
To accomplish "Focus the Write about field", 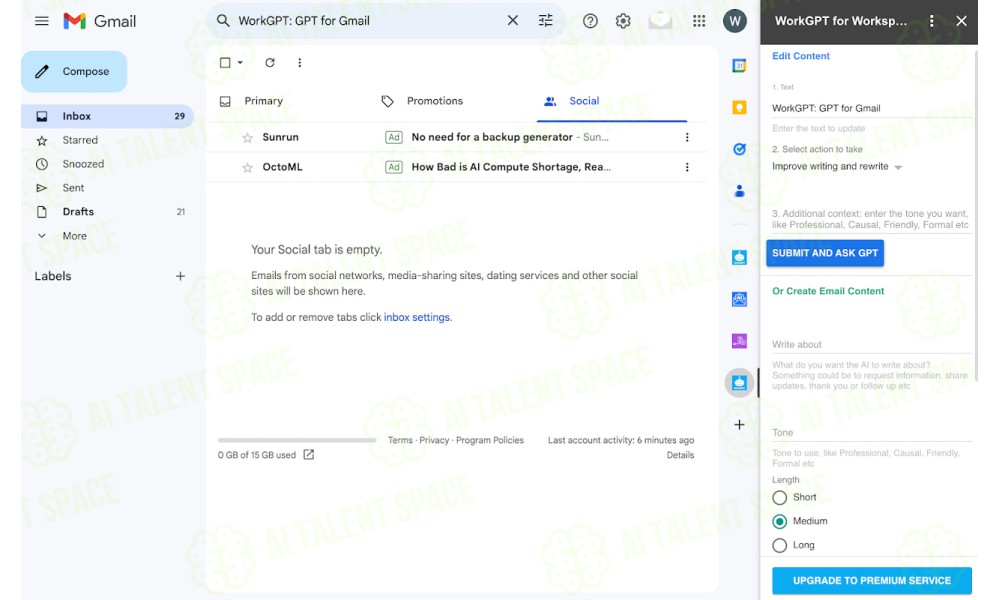I will [871, 344].
